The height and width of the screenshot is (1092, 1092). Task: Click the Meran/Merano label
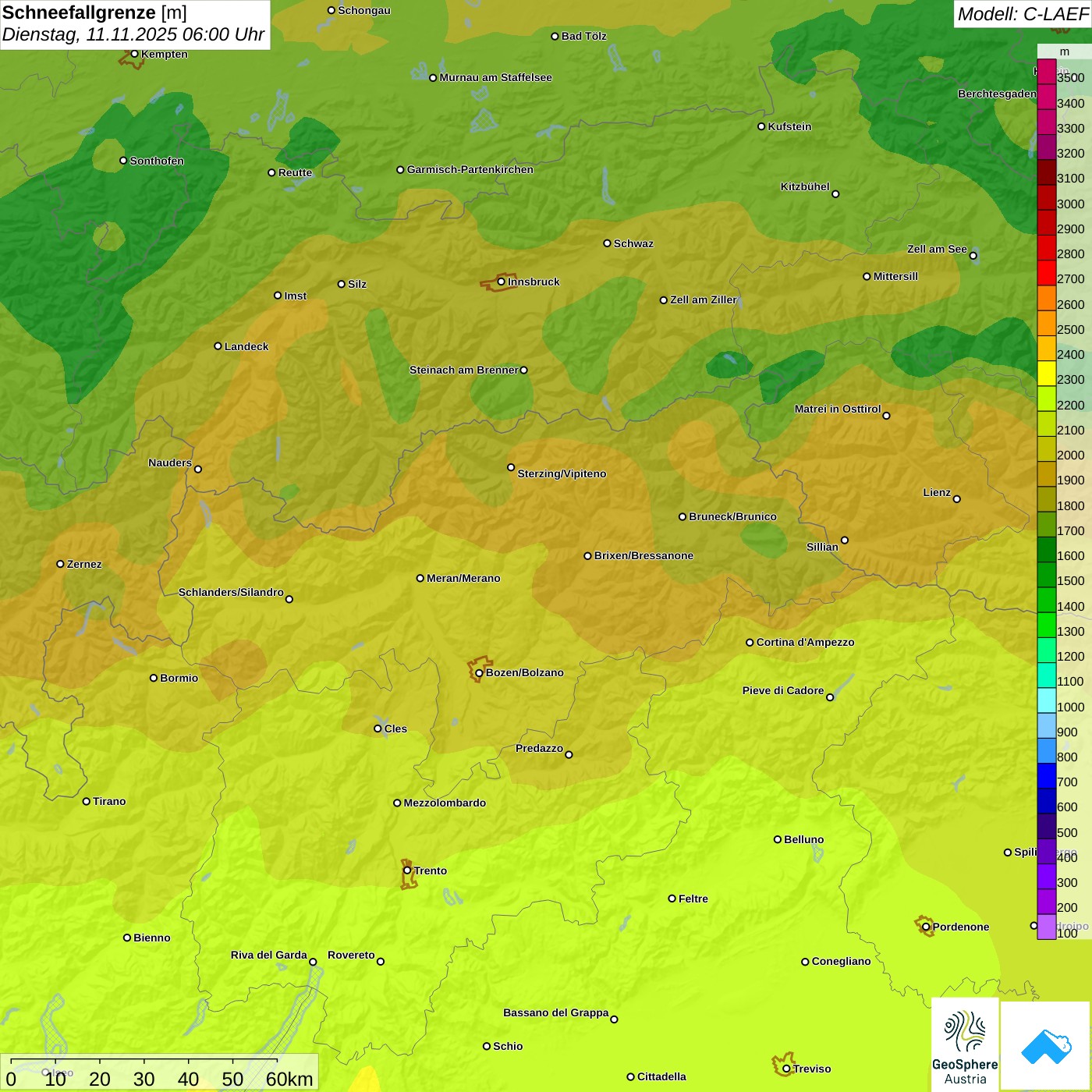pyautogui.click(x=463, y=578)
